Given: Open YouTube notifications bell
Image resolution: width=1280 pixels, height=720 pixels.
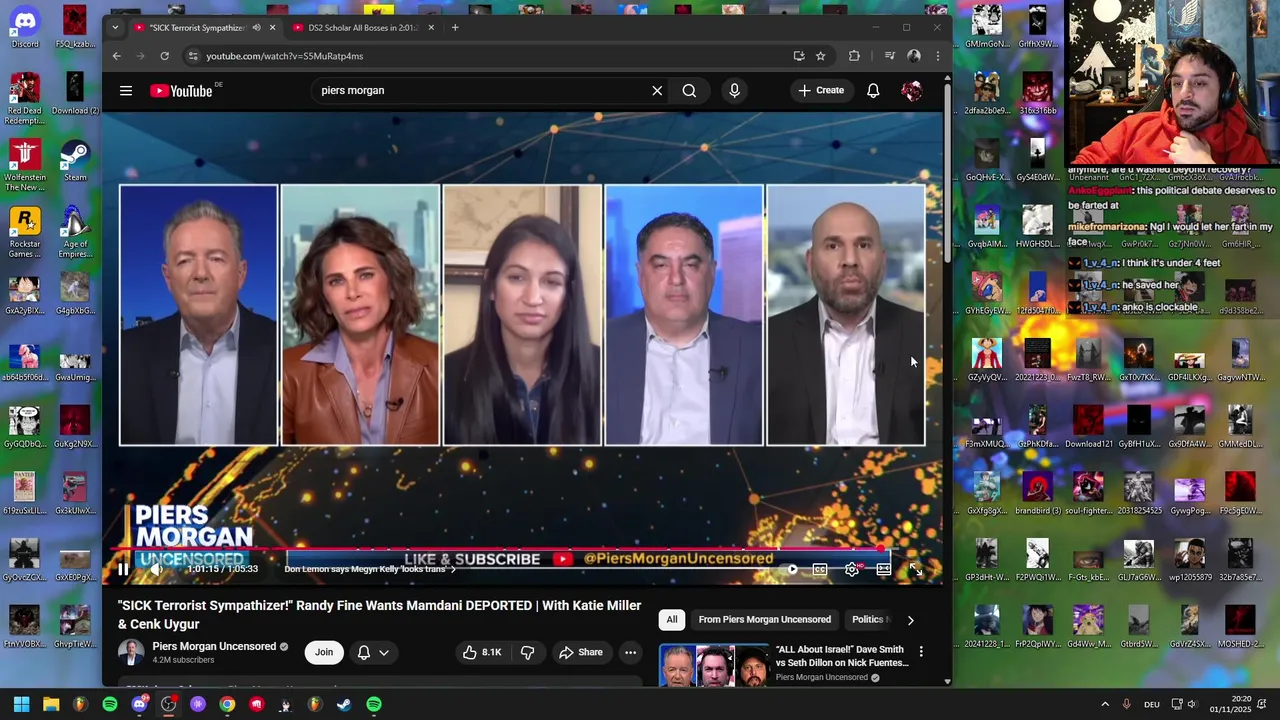Looking at the screenshot, I should 873,90.
